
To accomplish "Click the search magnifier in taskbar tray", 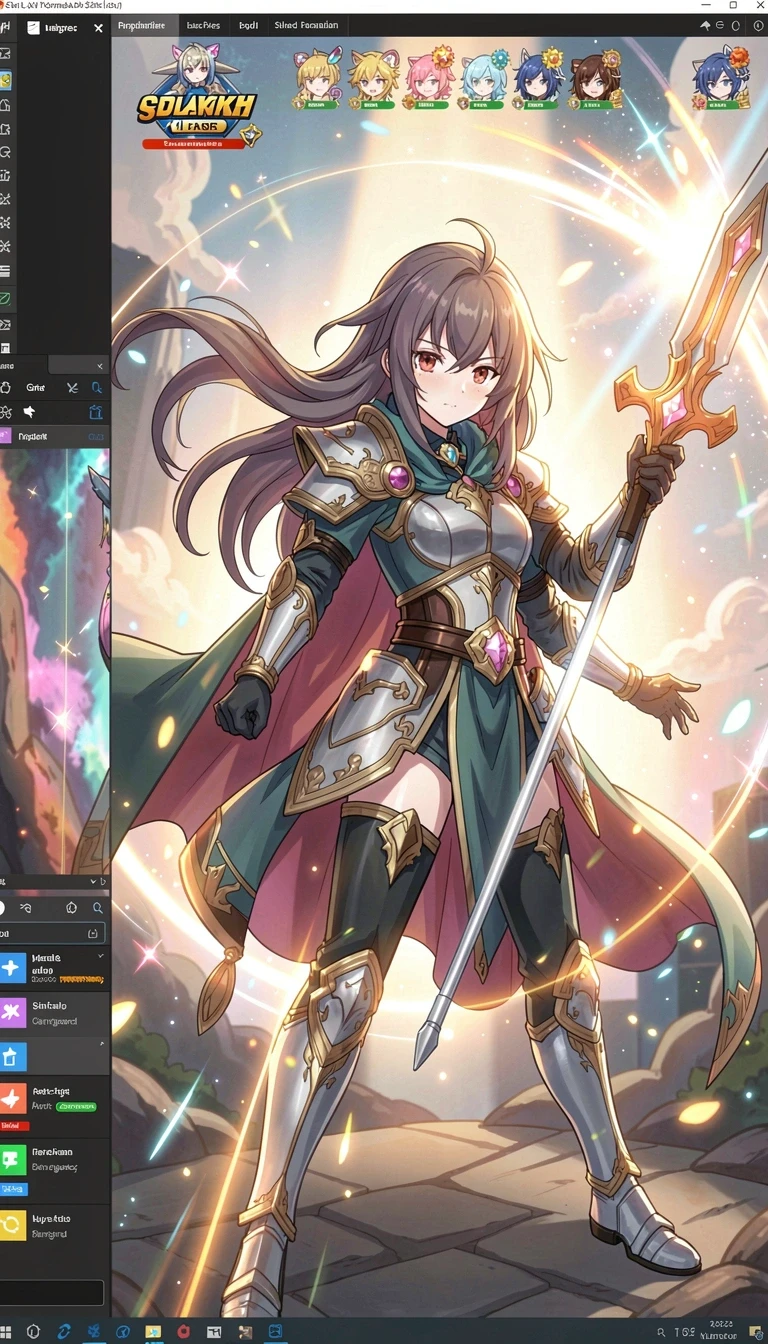I will click(x=661, y=1331).
